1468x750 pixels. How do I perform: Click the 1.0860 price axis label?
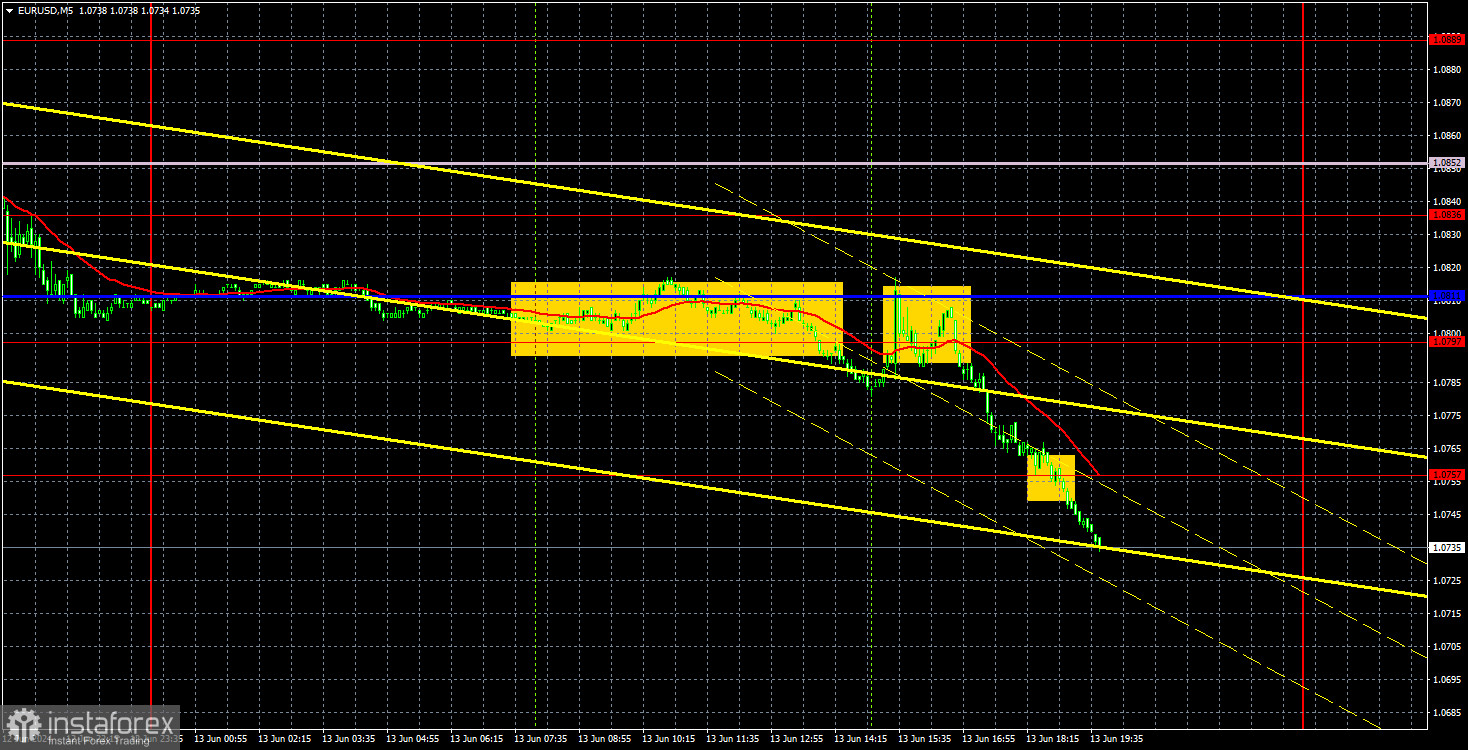(1447, 136)
